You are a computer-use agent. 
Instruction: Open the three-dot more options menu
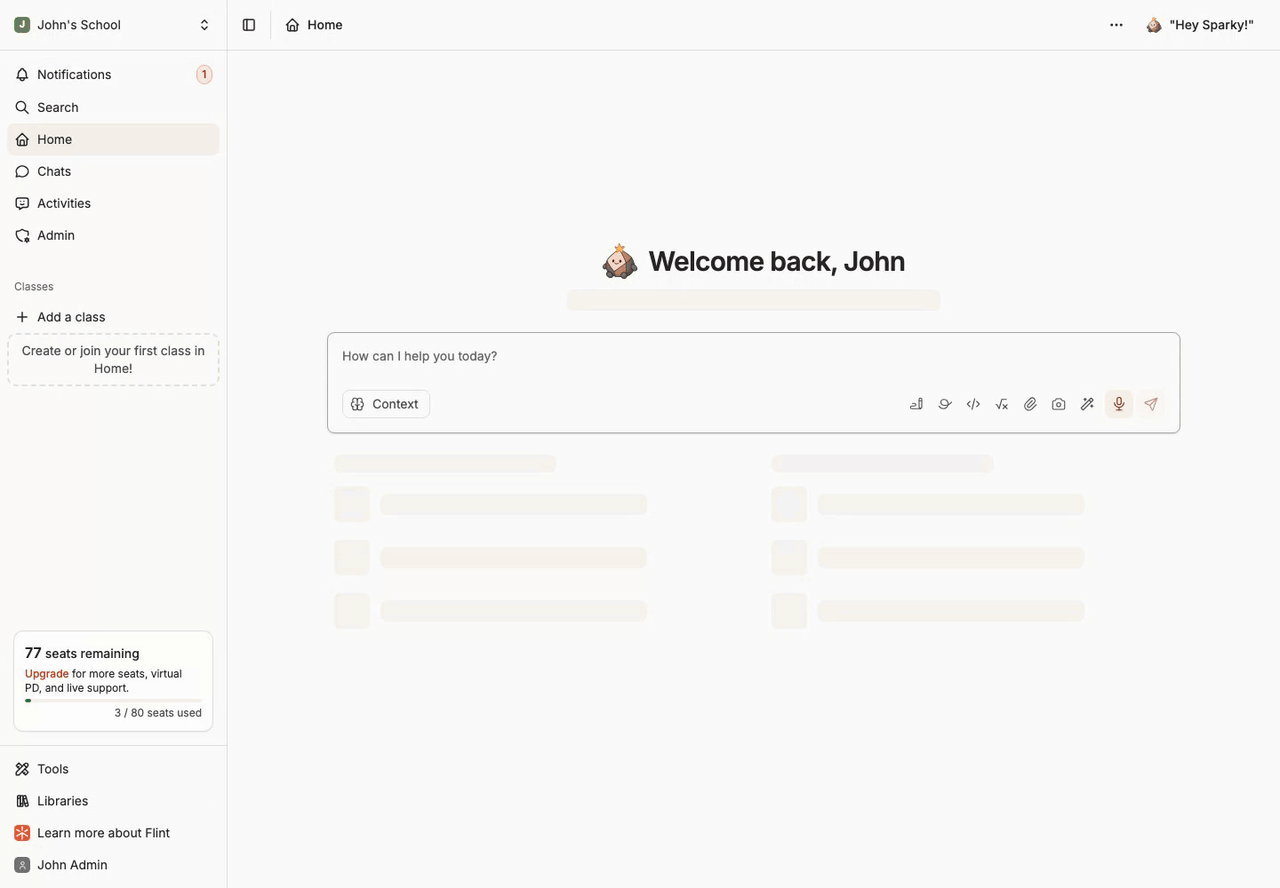1116,25
